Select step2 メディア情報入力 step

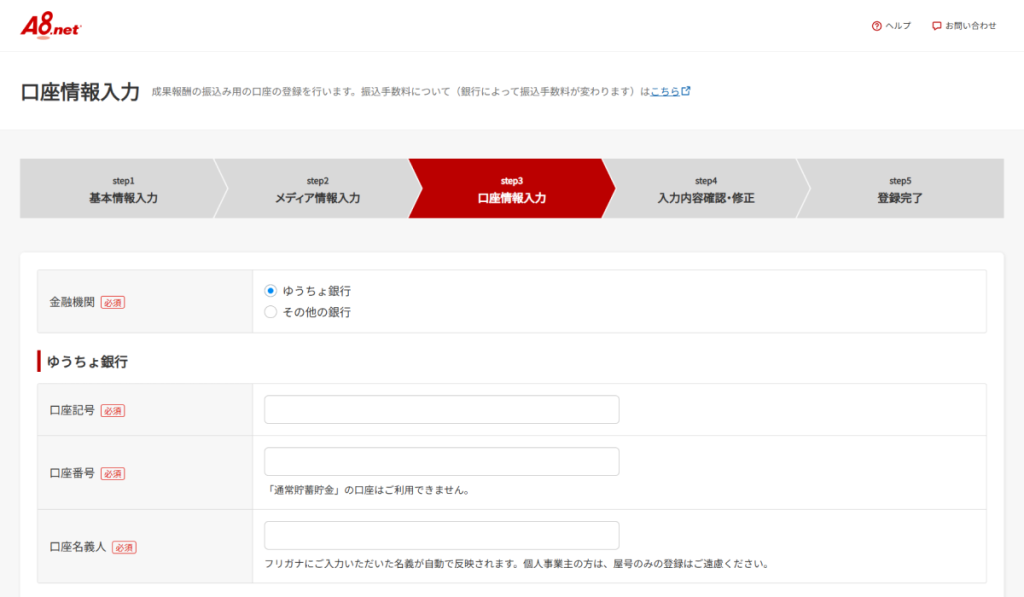(x=317, y=189)
